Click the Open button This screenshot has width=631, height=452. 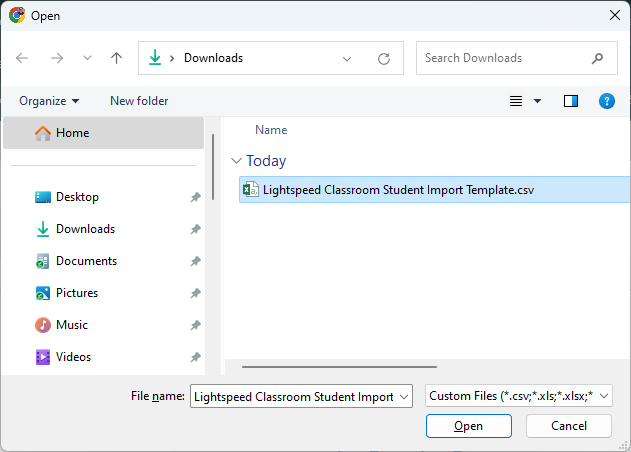point(469,426)
